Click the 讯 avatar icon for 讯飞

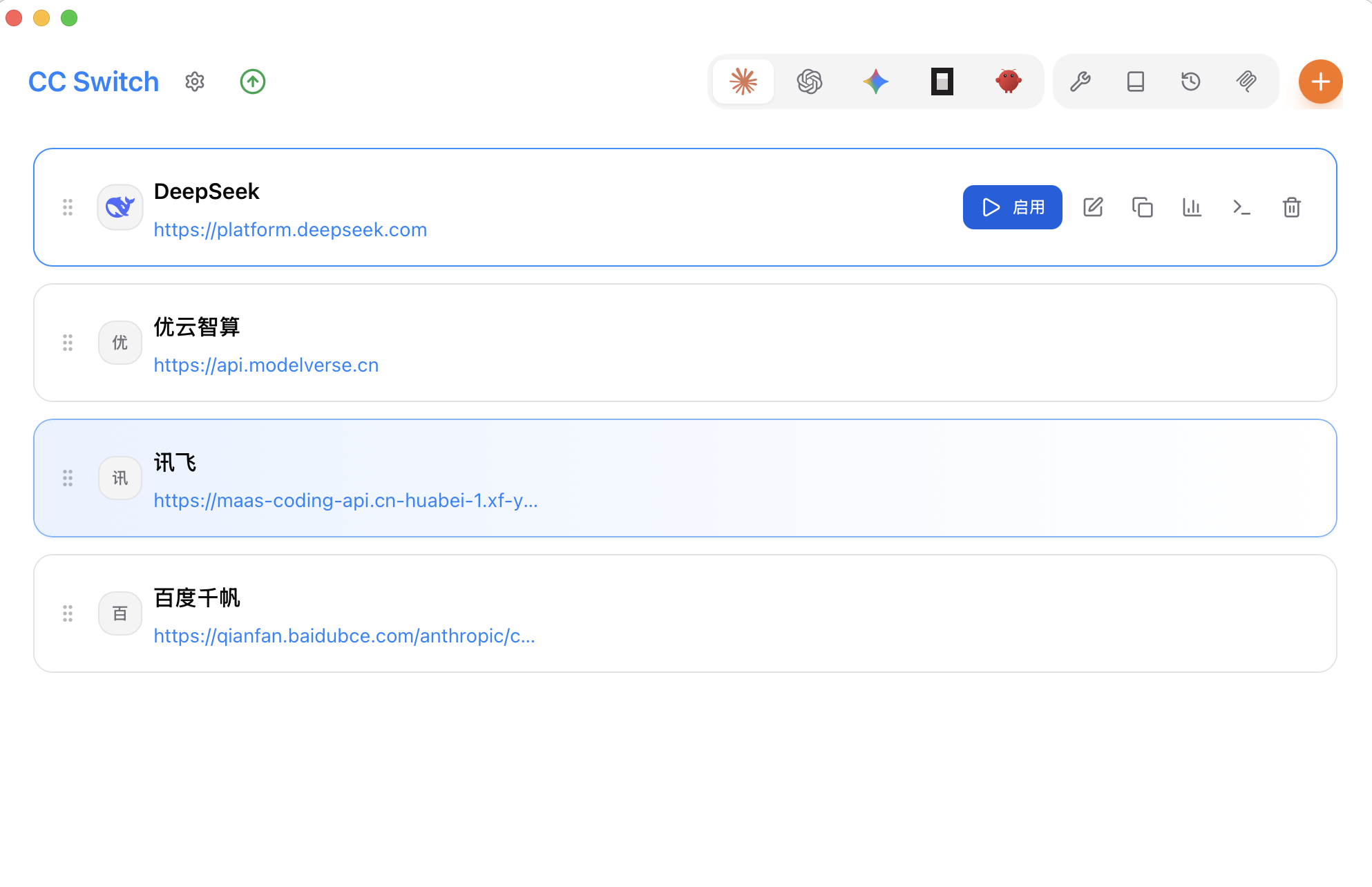pos(120,478)
